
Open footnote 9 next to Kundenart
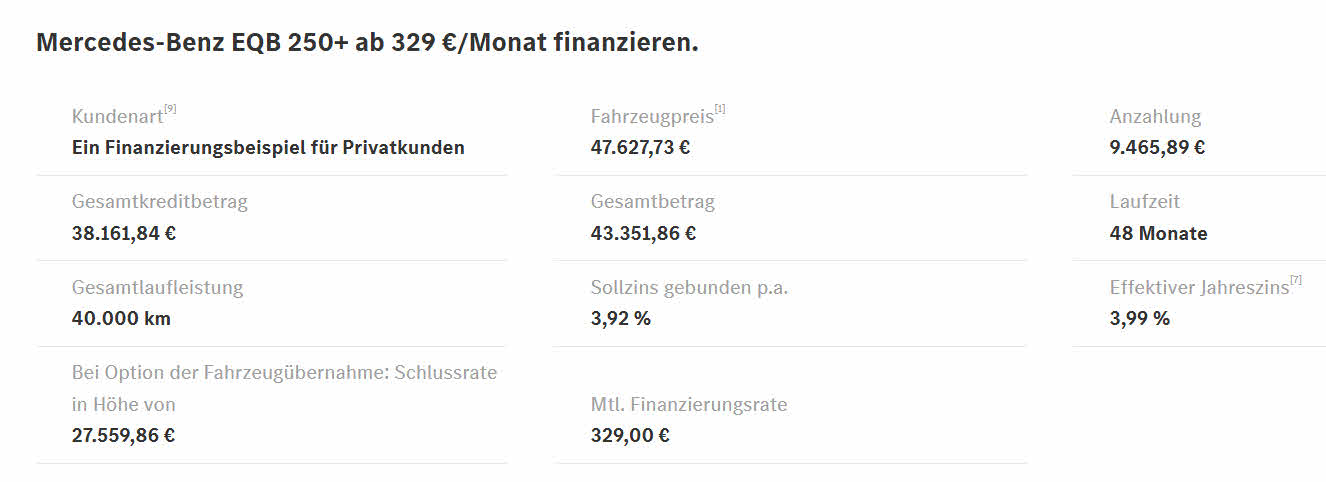[x=171, y=109]
